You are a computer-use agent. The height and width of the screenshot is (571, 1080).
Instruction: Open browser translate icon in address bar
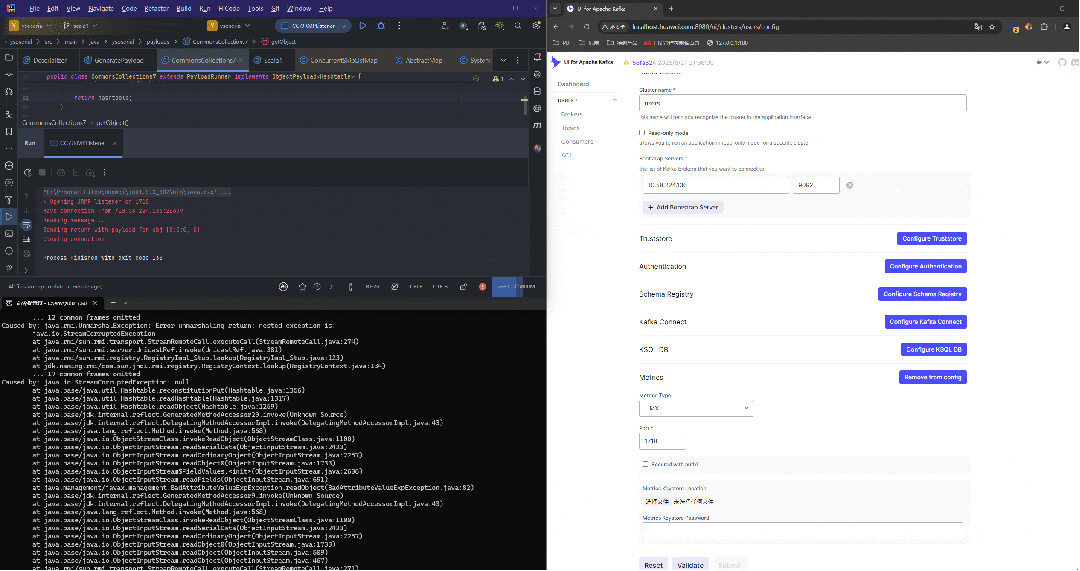click(x=977, y=27)
